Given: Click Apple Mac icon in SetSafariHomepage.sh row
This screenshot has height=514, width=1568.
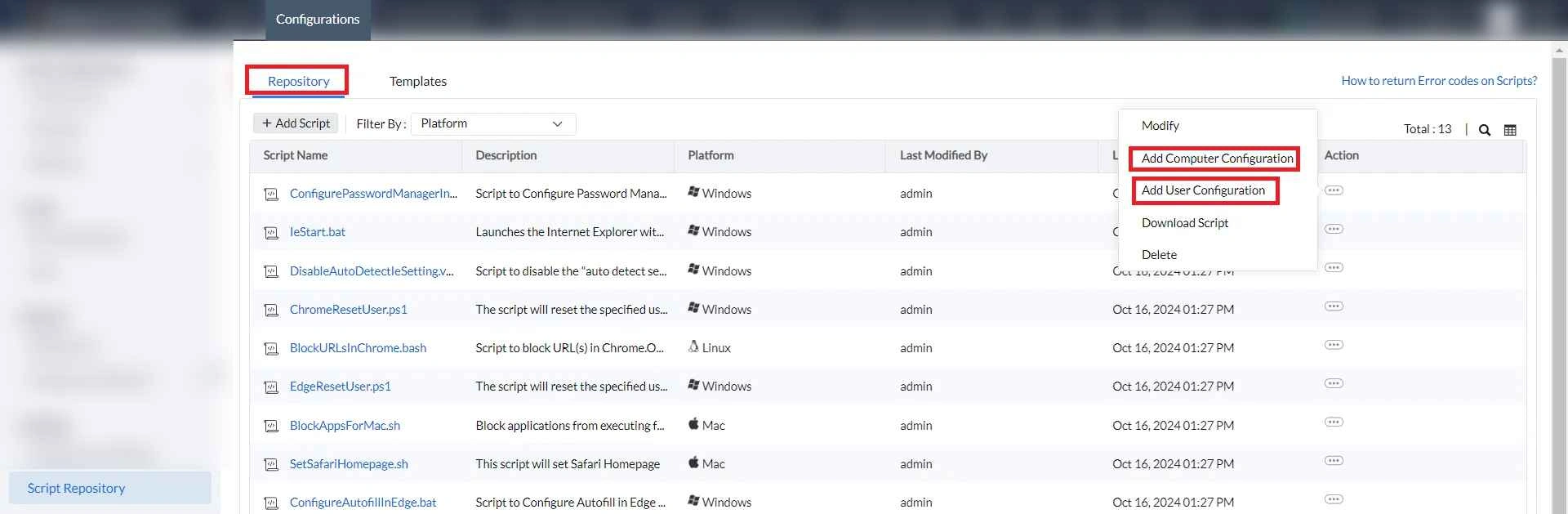Looking at the screenshot, I should tap(693, 462).
